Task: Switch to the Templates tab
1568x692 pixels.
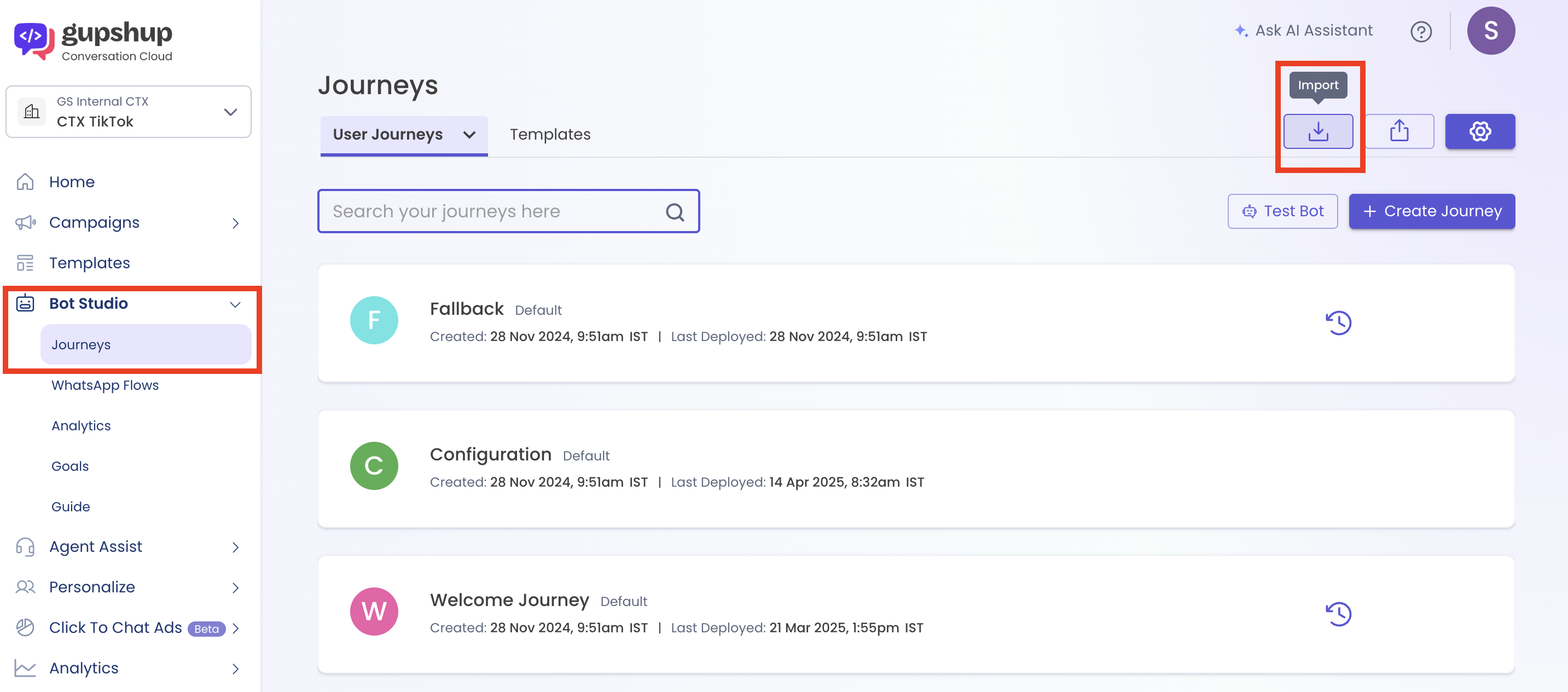Action: (x=550, y=135)
